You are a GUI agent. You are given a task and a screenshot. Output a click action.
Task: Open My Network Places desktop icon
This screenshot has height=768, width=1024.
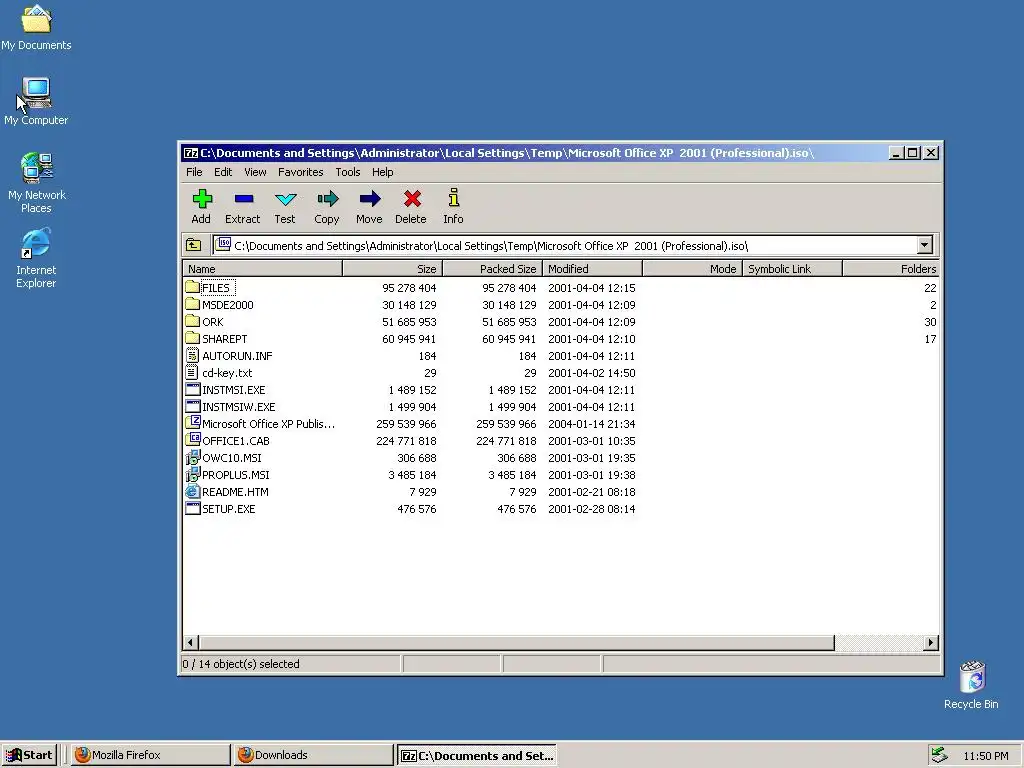[36, 168]
